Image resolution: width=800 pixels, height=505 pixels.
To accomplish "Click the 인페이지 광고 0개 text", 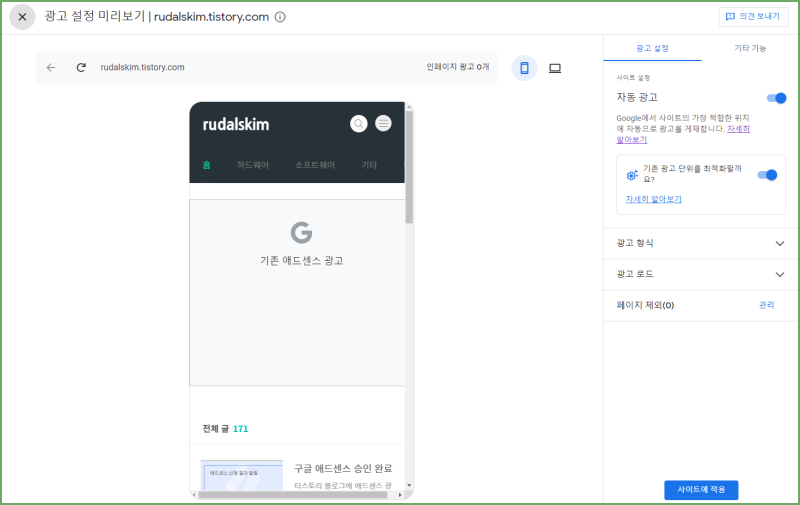I will [458, 67].
